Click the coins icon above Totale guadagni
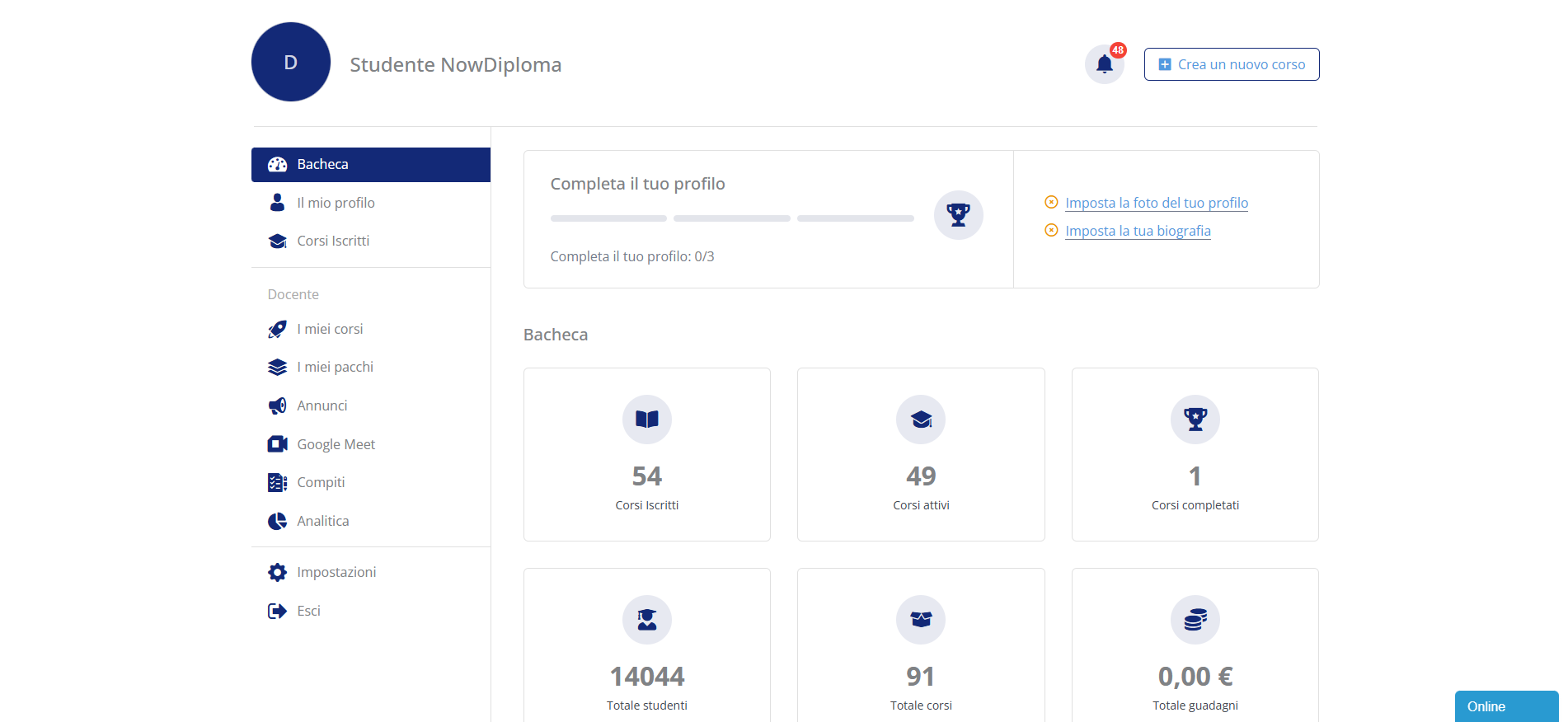Viewport: 1568px width, 722px height. click(1195, 620)
